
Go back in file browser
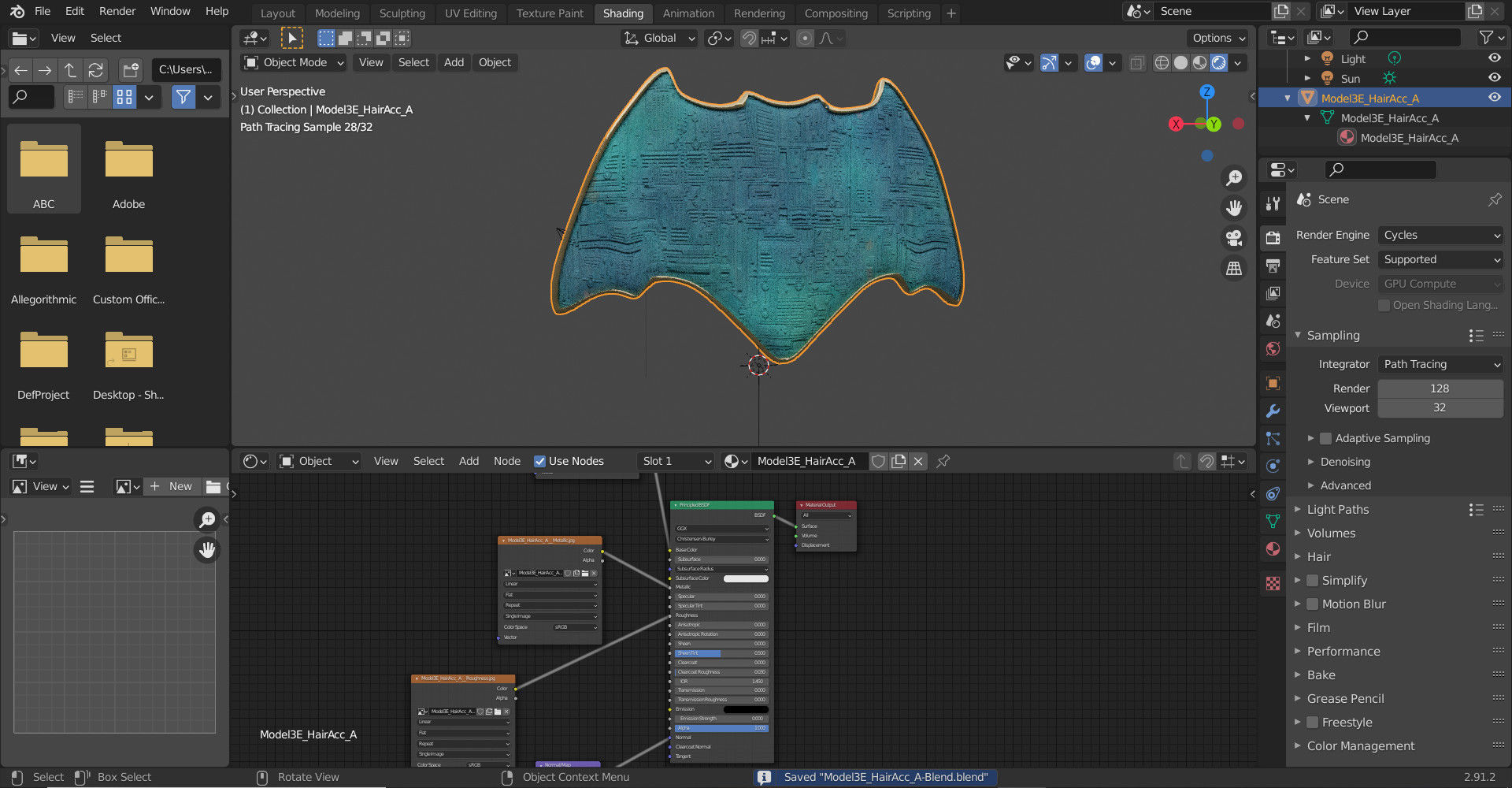coord(21,70)
